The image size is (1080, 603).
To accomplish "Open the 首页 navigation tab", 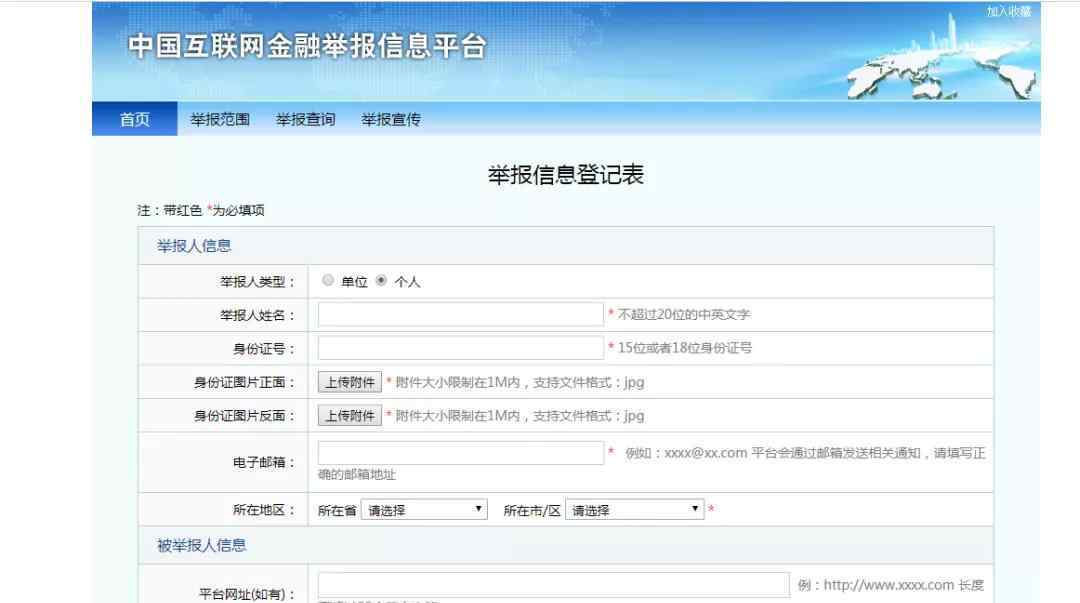I will pyautogui.click(x=134, y=119).
